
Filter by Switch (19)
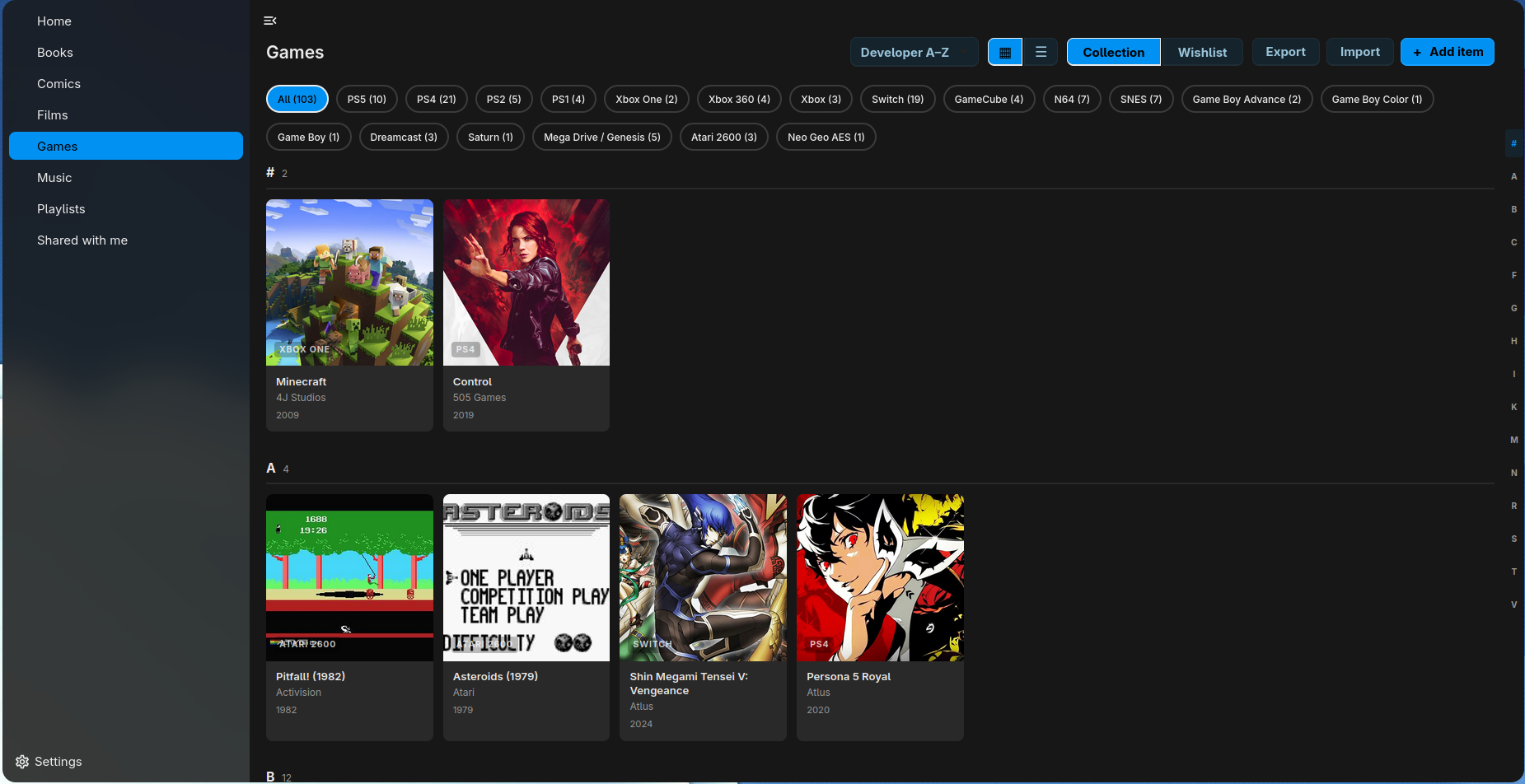(x=898, y=99)
